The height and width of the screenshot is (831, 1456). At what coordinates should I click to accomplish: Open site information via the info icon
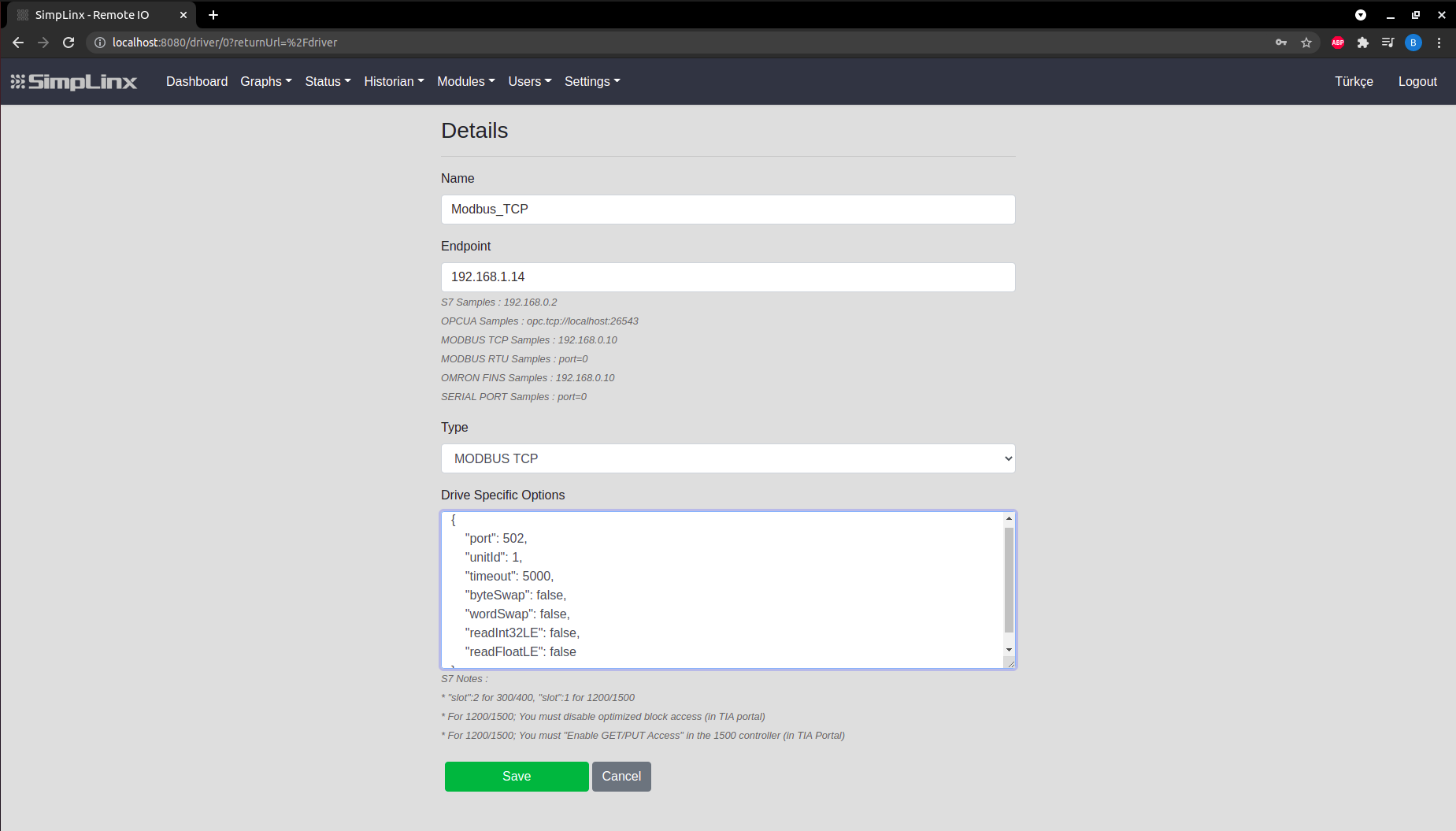point(99,43)
